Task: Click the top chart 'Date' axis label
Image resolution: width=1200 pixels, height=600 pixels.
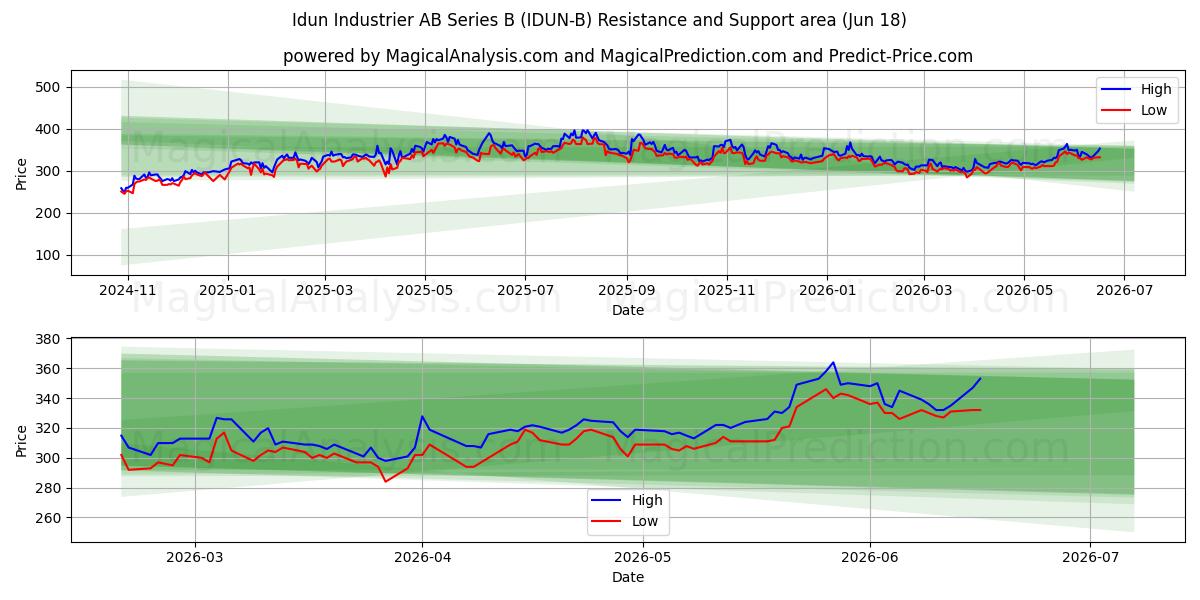Action: [x=628, y=310]
